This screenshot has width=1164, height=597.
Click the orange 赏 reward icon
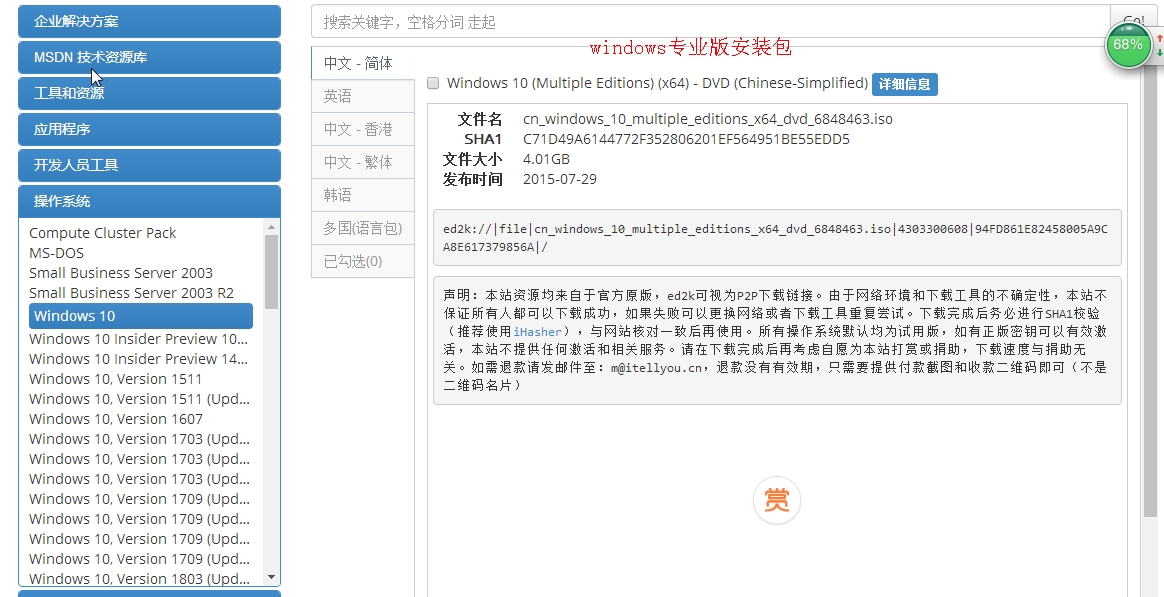[x=776, y=500]
